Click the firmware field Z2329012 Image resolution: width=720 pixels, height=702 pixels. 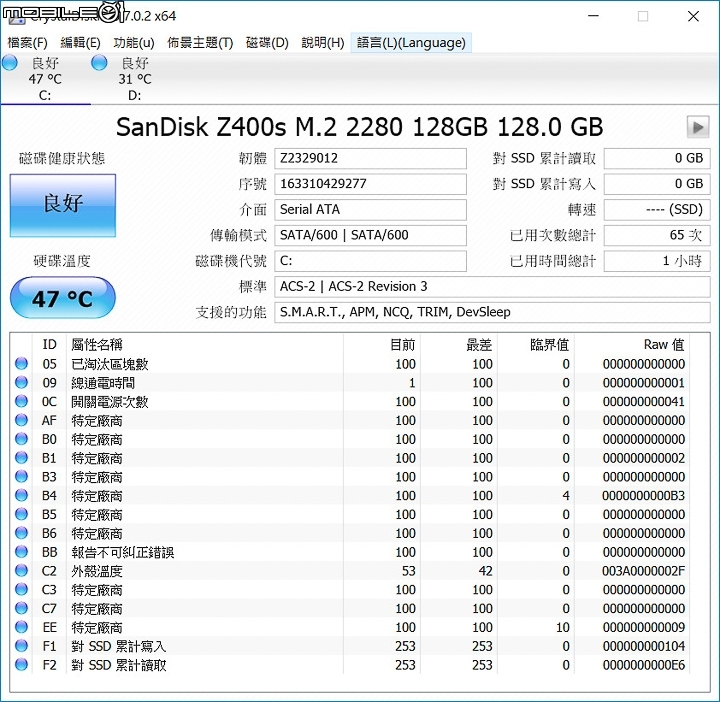pyautogui.click(x=370, y=158)
